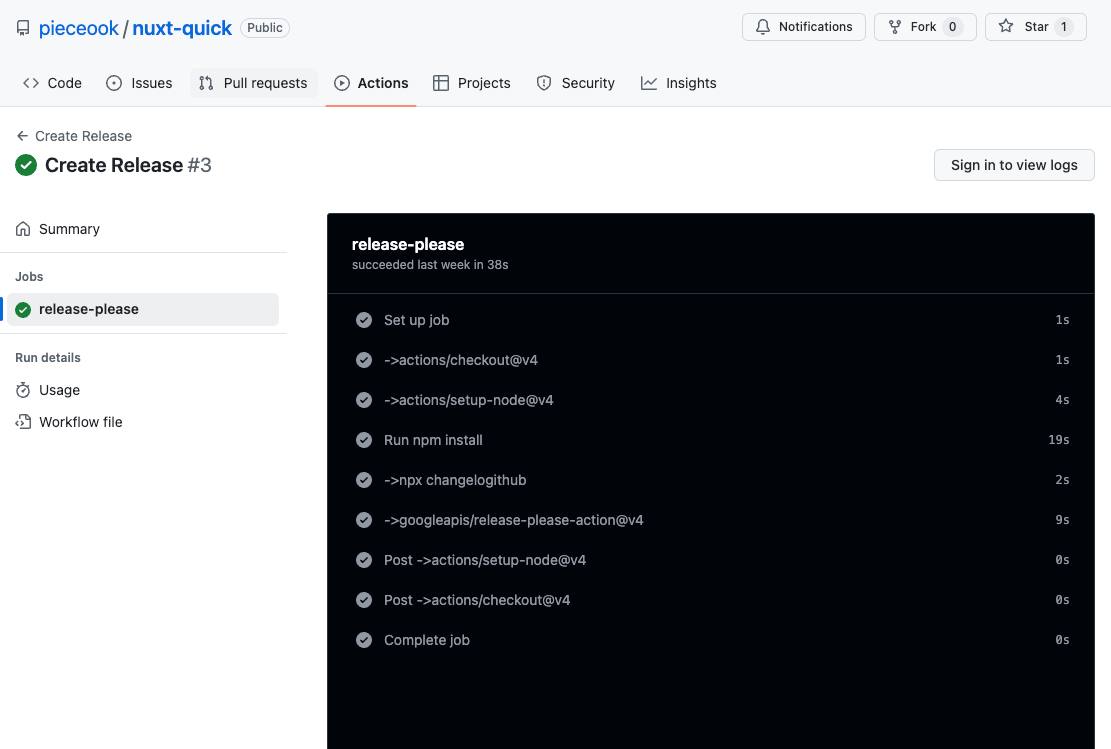This screenshot has height=749, width=1111.
Task: Click the Workflow file icon
Action: point(23,422)
